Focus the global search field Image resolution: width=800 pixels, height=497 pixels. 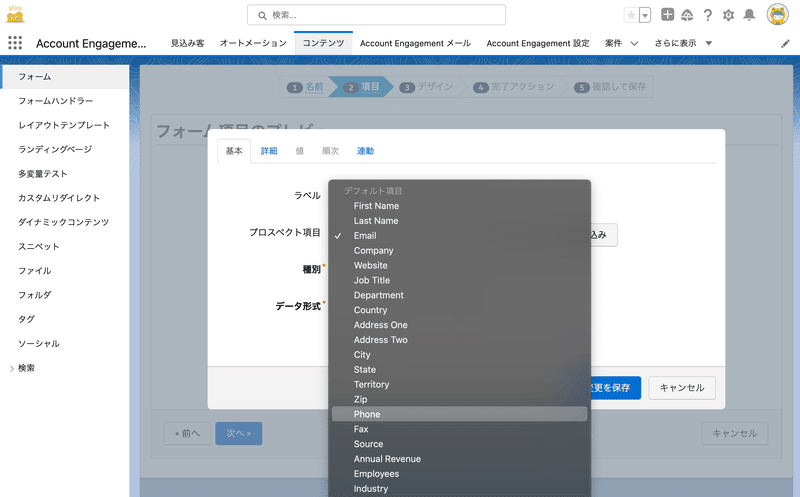pyautogui.click(x=377, y=15)
